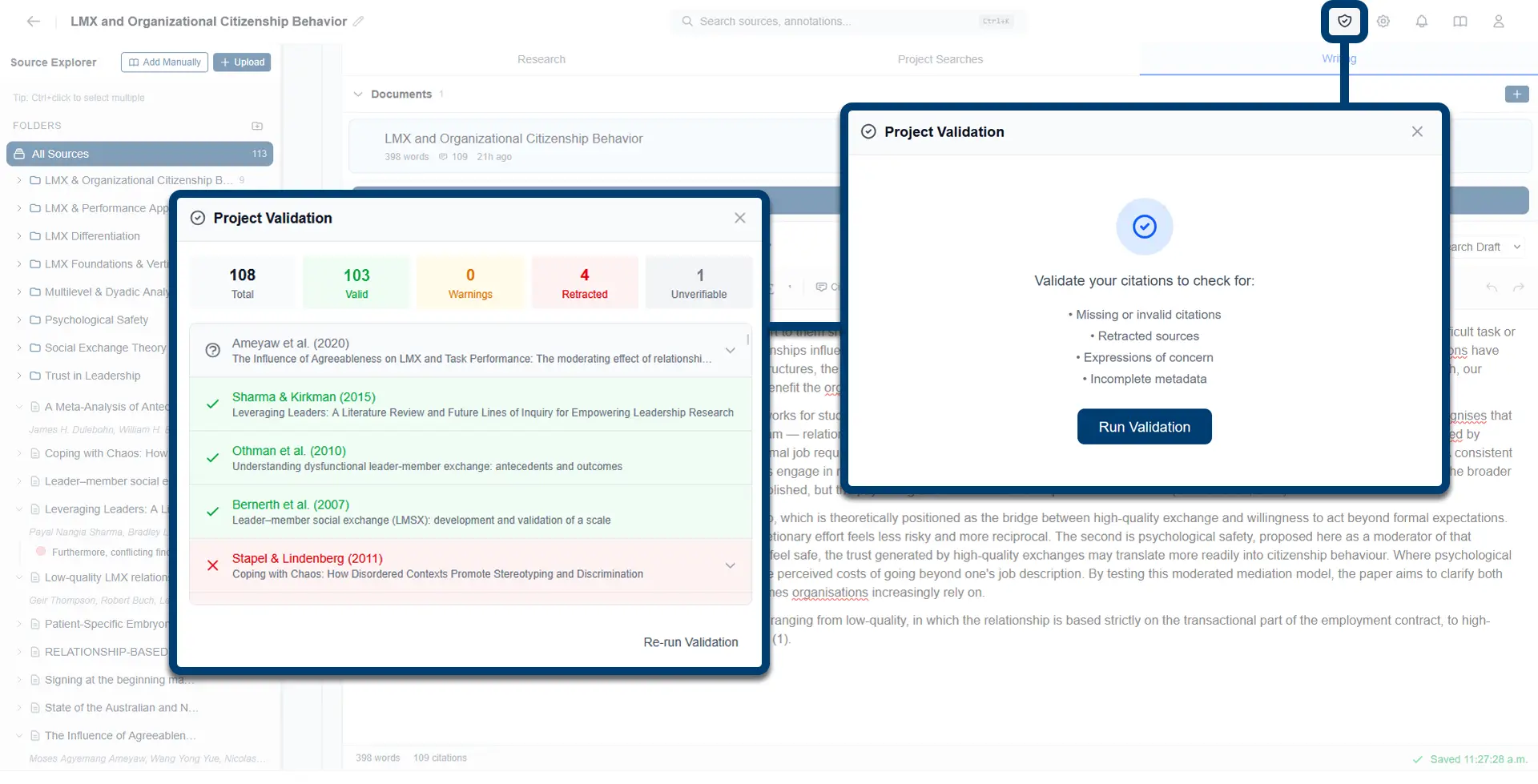Click the validation results list scrollbar

coord(748,340)
